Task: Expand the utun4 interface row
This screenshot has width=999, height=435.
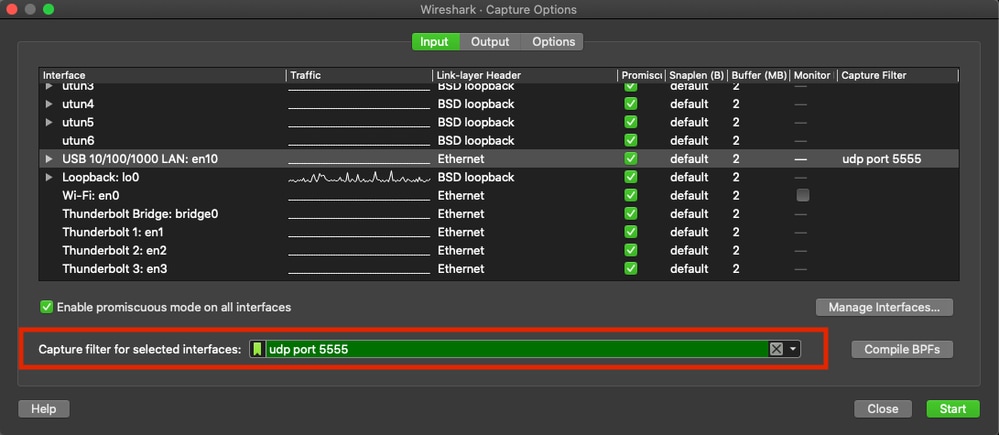Action: pos(49,104)
